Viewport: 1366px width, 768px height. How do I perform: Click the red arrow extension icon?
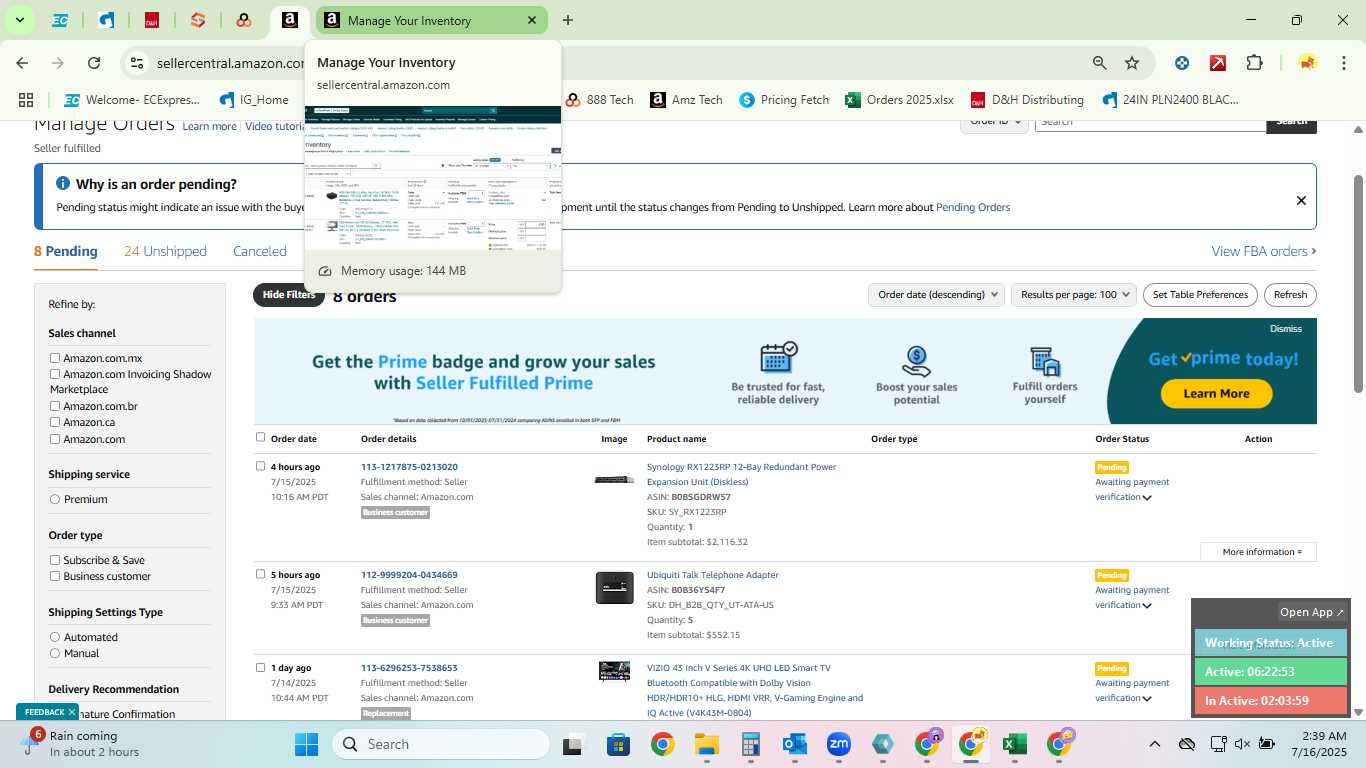tap(1218, 63)
